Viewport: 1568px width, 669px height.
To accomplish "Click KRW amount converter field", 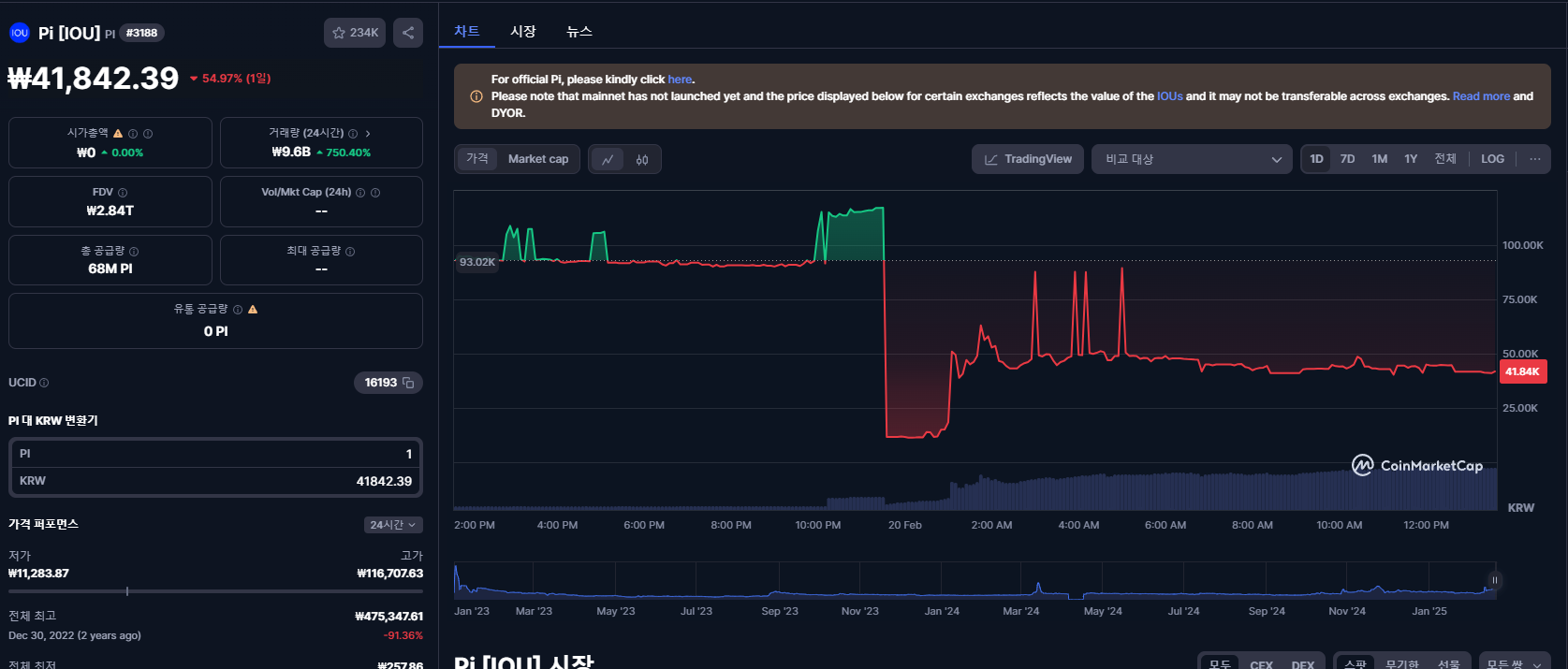I will (x=215, y=481).
